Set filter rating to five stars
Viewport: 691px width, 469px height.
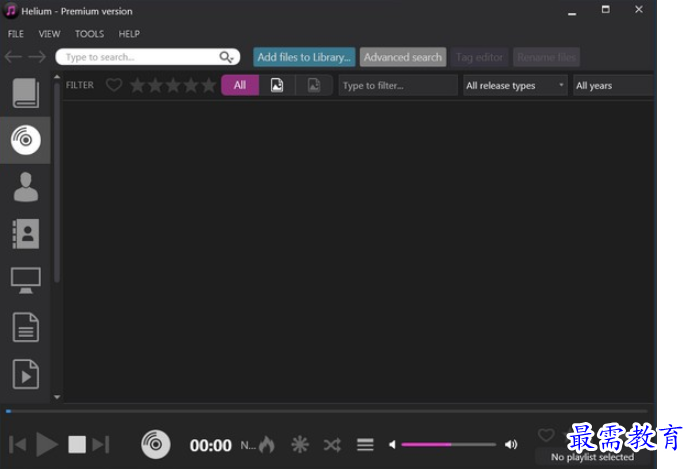point(208,85)
